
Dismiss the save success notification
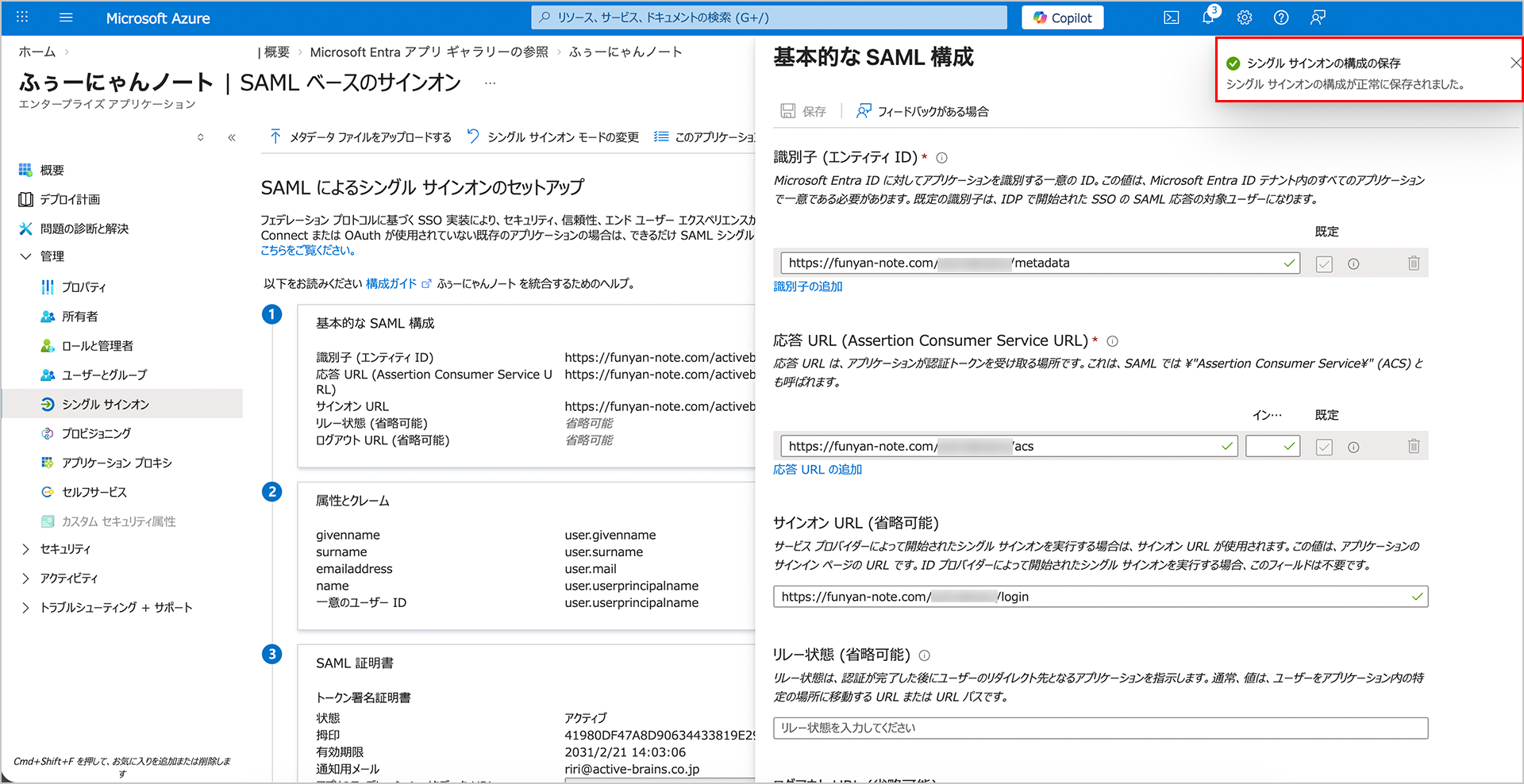(x=1514, y=63)
